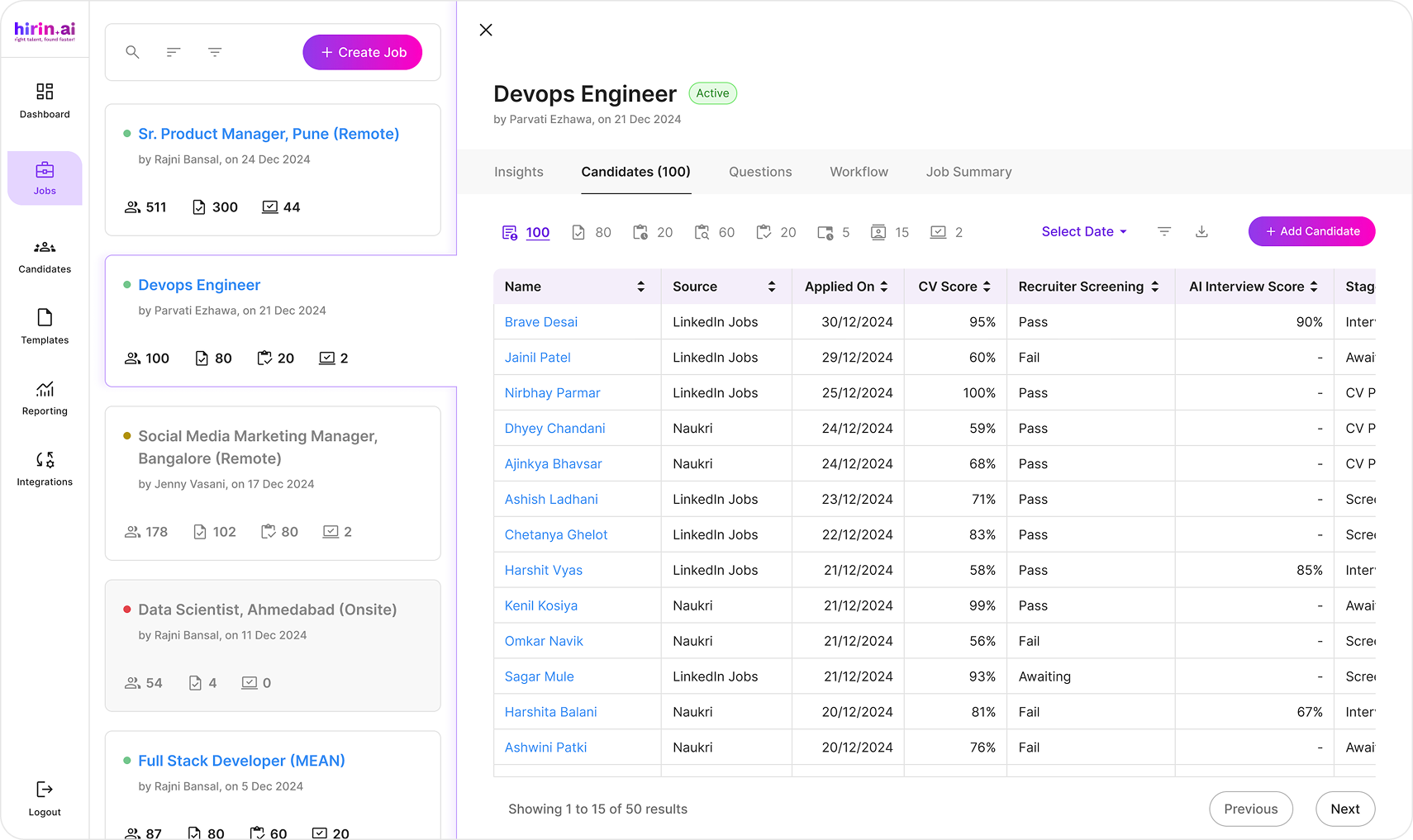The height and width of the screenshot is (840, 1413).
Task: Click the 'Showing 1 to 15 of 50 results' text
Action: coord(598,809)
